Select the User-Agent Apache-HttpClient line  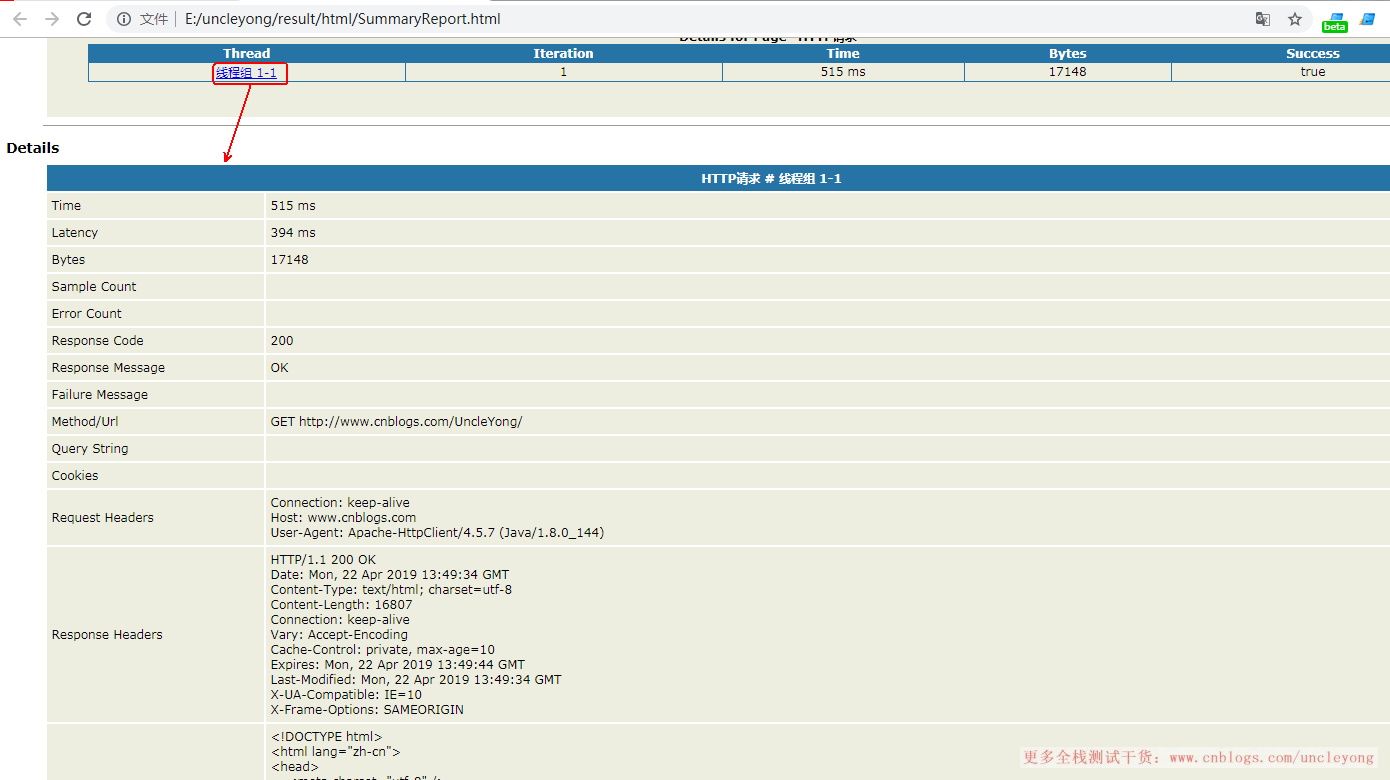(437, 532)
